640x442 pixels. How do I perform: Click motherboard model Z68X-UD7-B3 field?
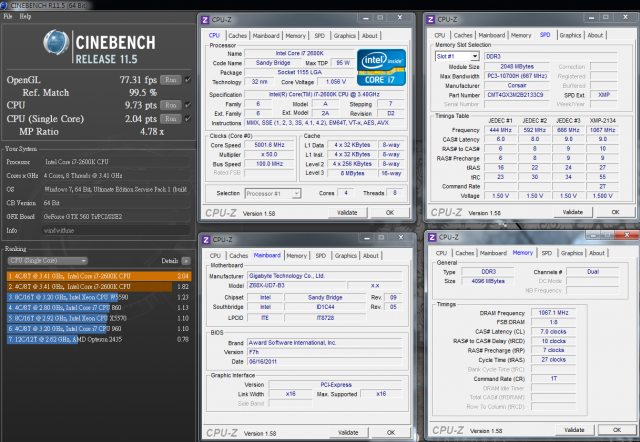pyautogui.click(x=296, y=286)
